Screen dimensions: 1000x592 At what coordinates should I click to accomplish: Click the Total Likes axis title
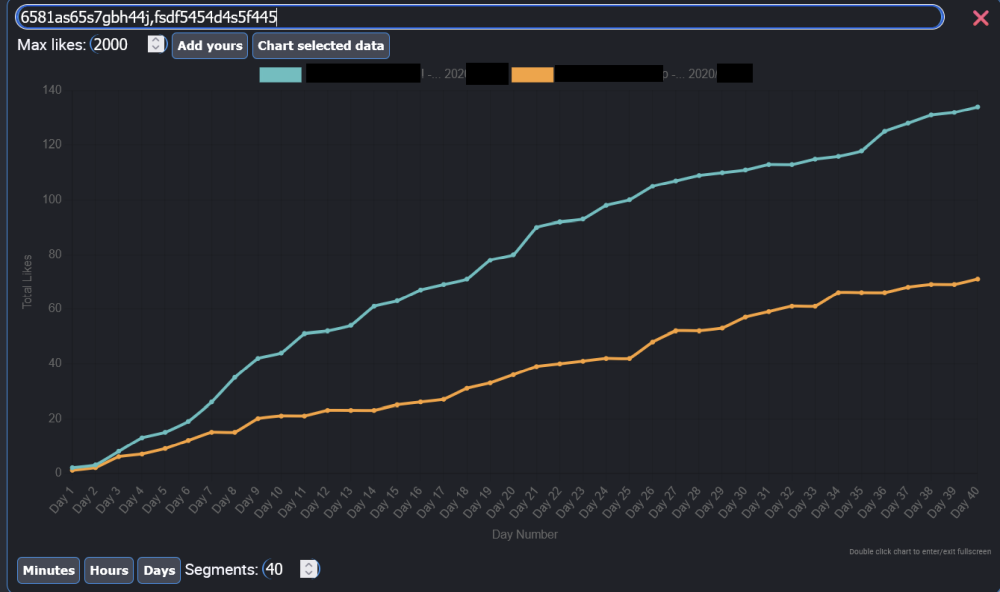point(27,281)
